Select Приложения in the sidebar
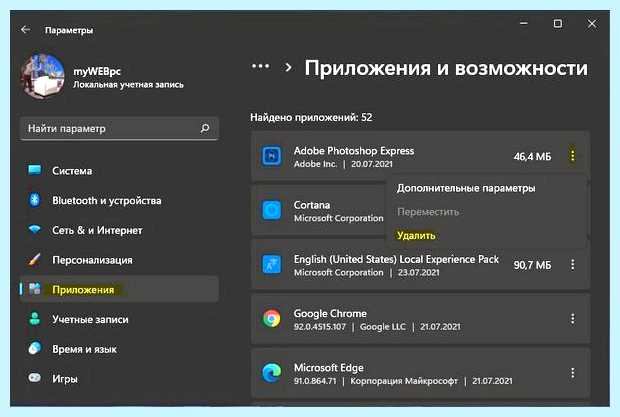620x417 pixels. 119,289
